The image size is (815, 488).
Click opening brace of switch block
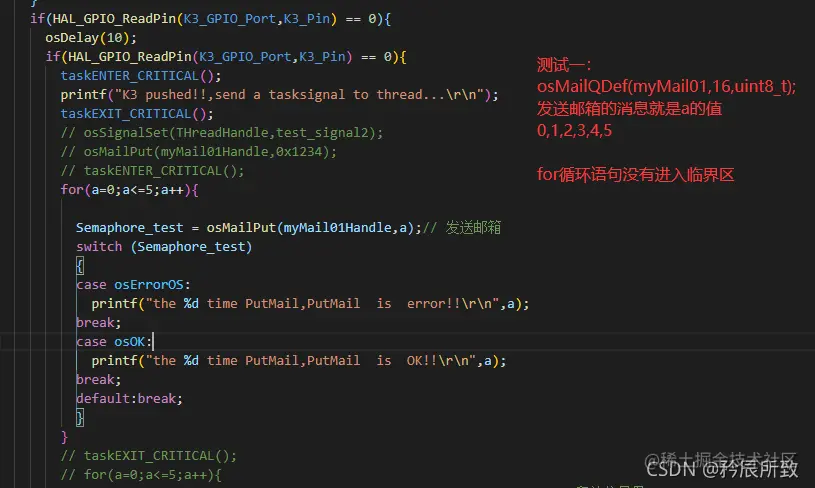tap(80, 266)
